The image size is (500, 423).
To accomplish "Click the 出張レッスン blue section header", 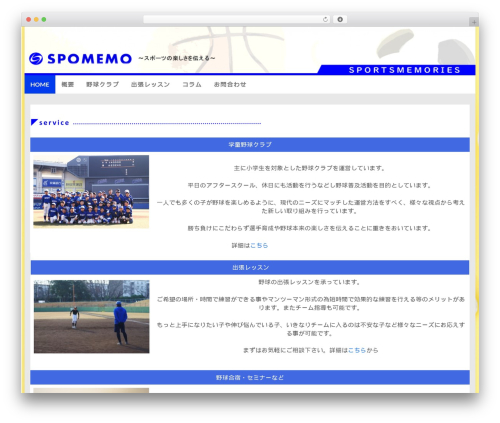I will (250, 267).
